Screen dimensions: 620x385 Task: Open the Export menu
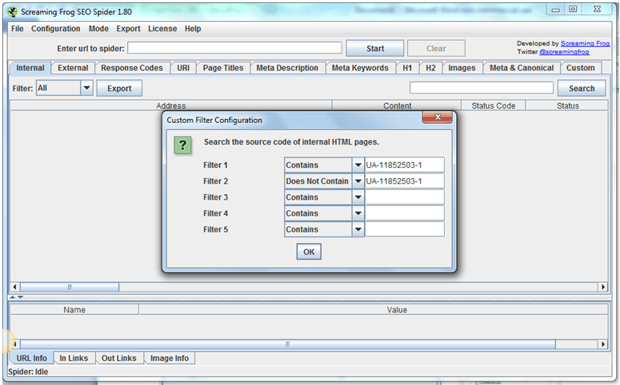pos(128,29)
